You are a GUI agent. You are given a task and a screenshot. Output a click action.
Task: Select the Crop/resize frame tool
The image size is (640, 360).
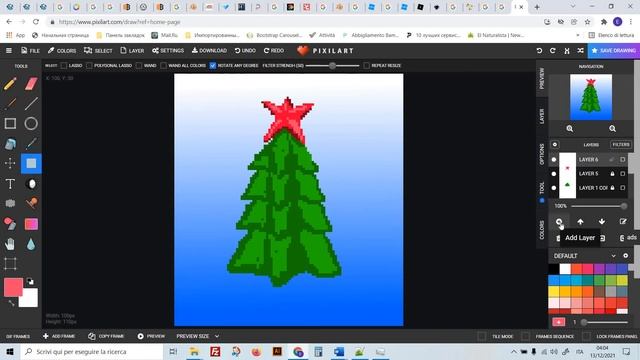pos(10,264)
